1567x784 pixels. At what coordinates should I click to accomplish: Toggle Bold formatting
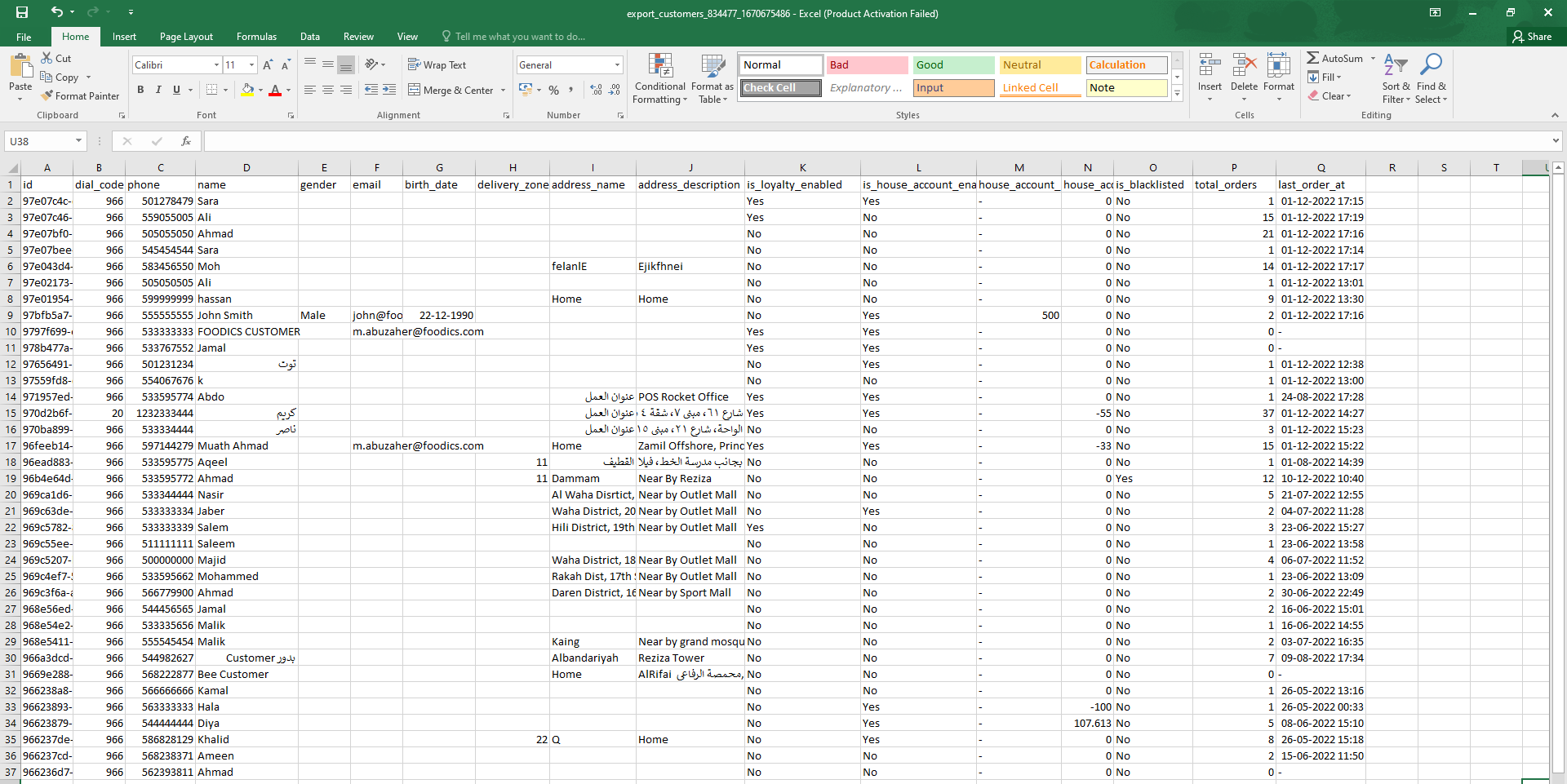tap(140, 90)
